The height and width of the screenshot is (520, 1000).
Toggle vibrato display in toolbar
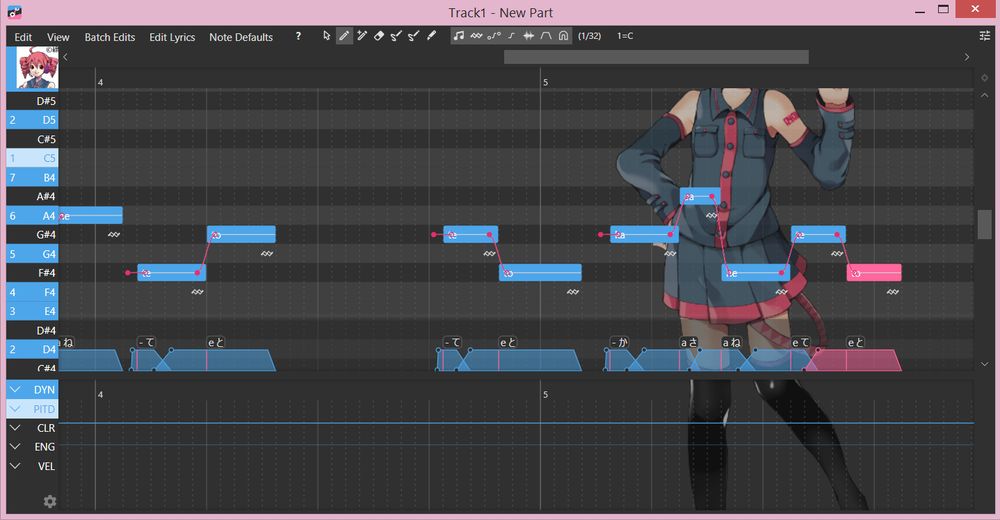(x=476, y=36)
